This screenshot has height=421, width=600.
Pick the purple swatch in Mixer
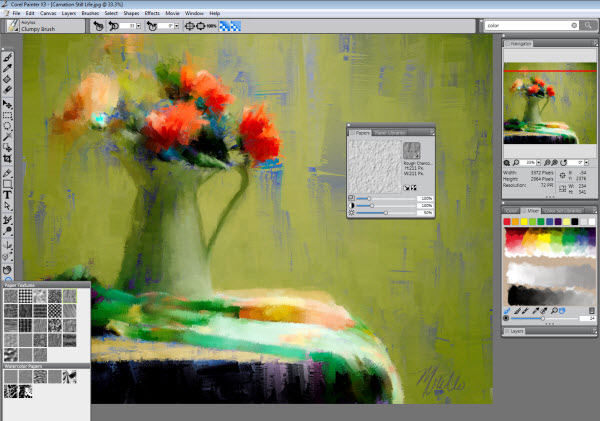(558, 222)
